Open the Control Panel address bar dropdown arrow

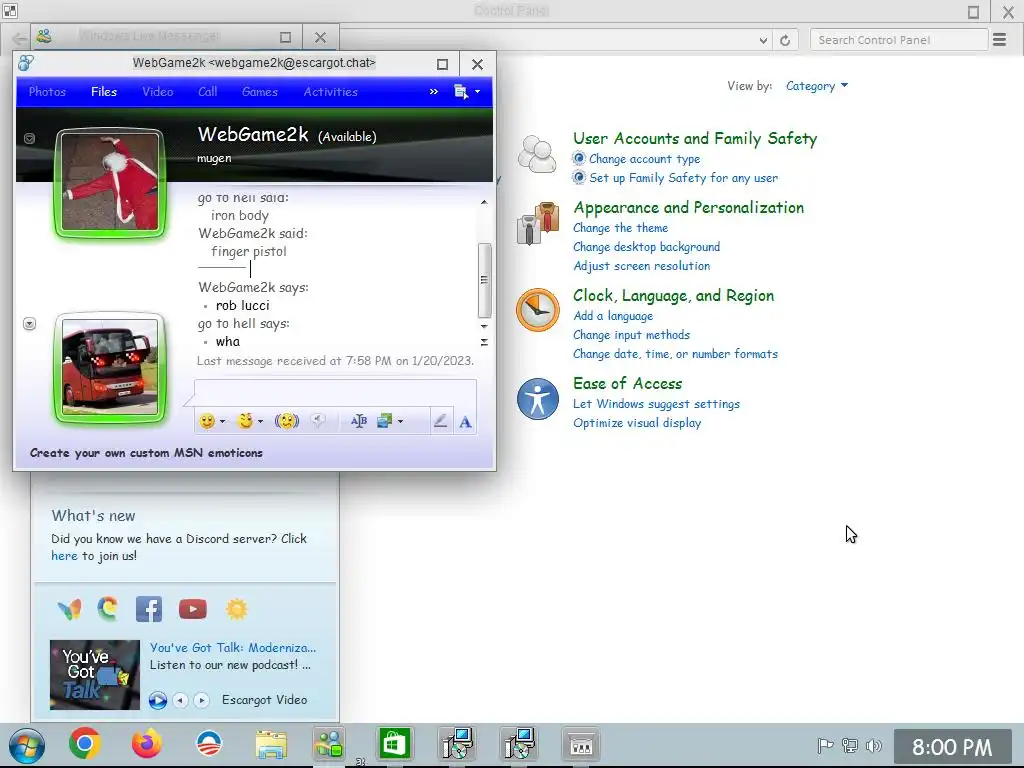point(763,40)
